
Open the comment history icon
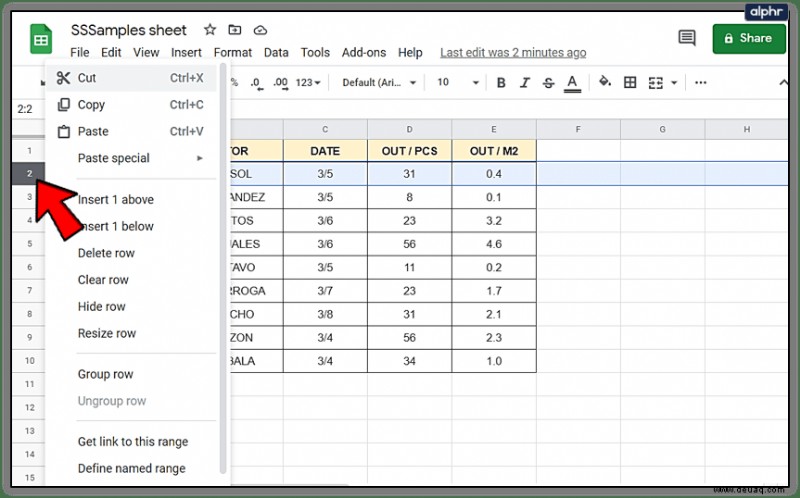tap(687, 38)
